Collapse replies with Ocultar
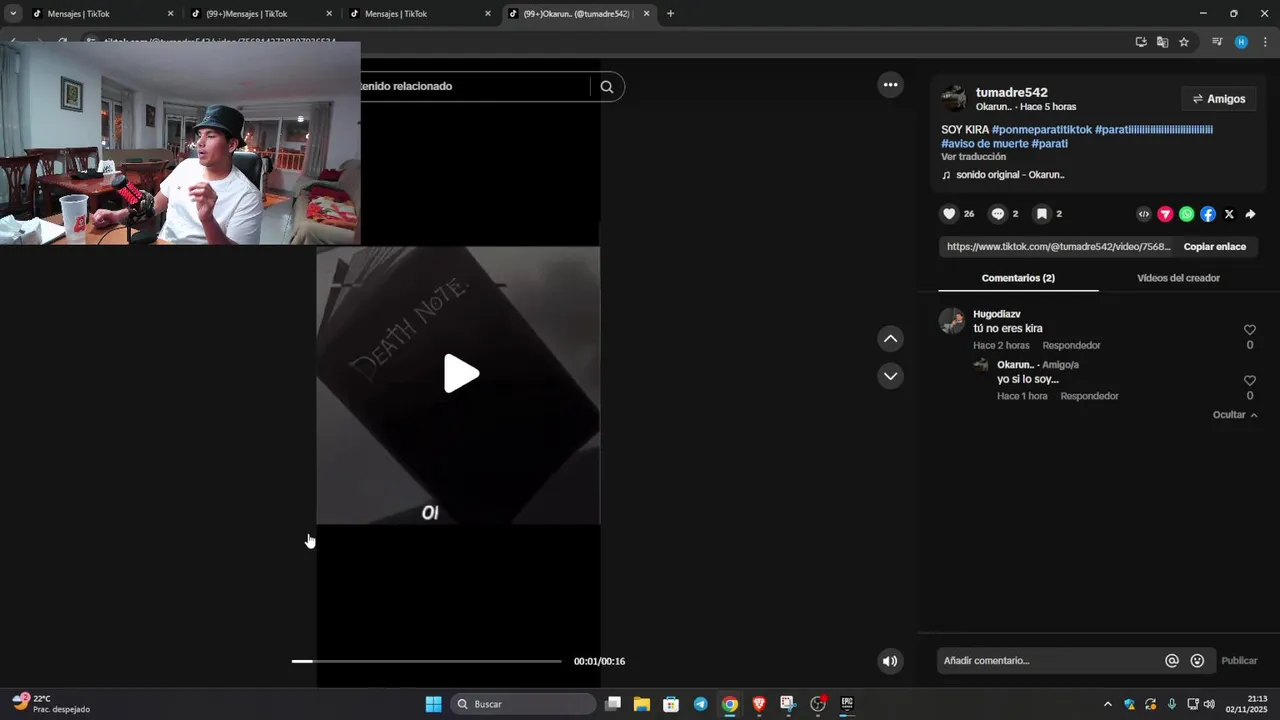Screen dimensions: 1280x720 (1235, 415)
